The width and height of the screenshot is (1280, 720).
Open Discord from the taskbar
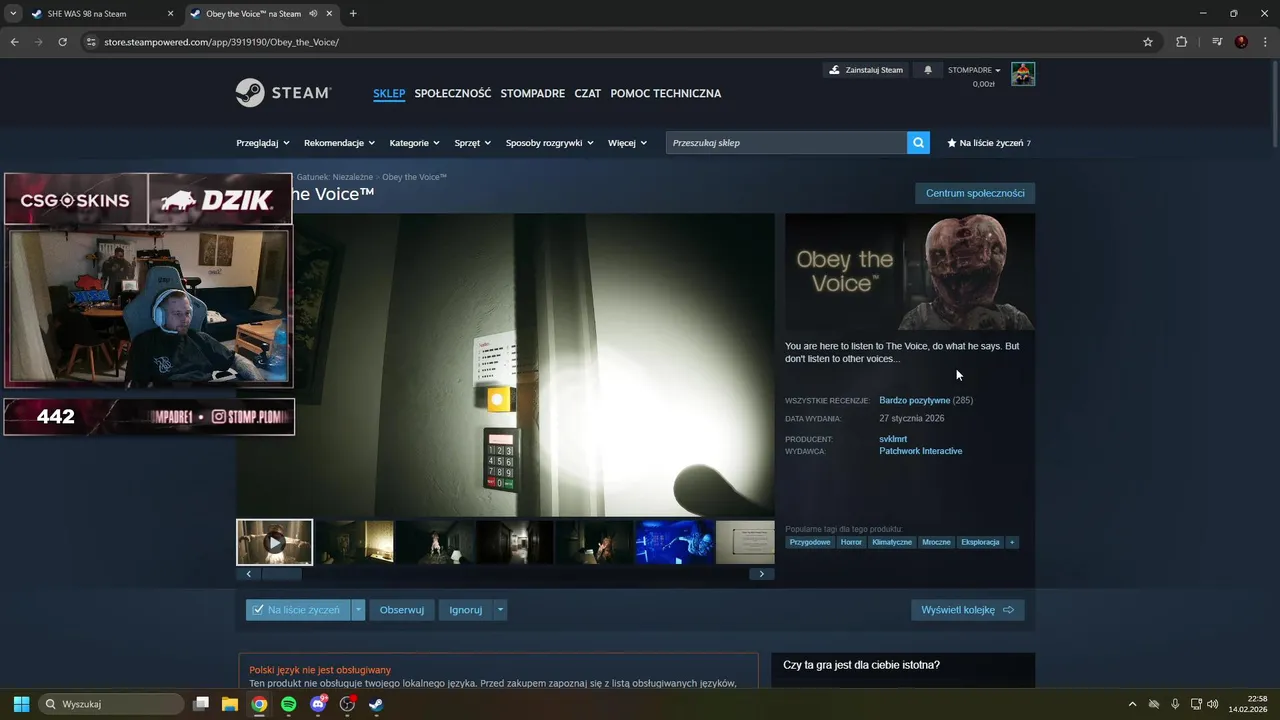(x=318, y=704)
